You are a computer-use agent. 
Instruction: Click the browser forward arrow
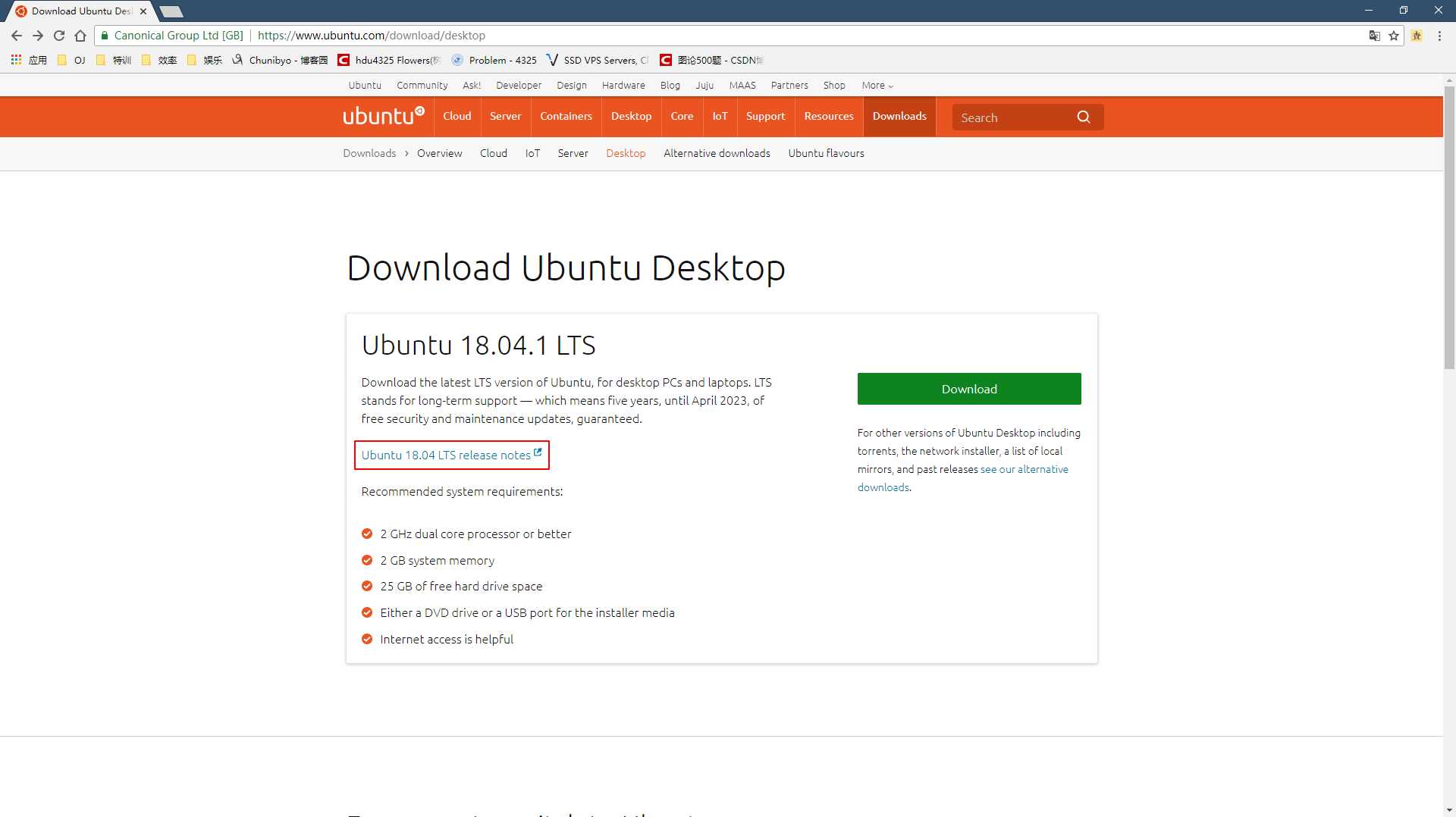coord(38,36)
